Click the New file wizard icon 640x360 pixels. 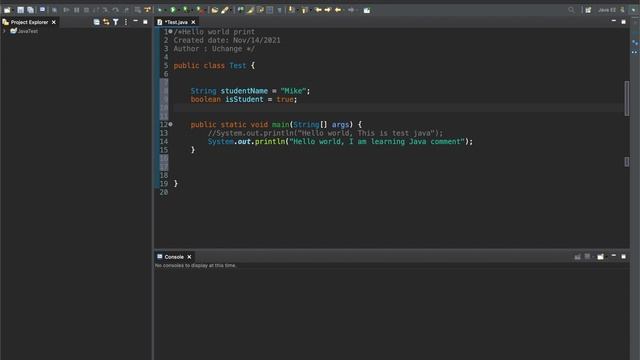7,10
